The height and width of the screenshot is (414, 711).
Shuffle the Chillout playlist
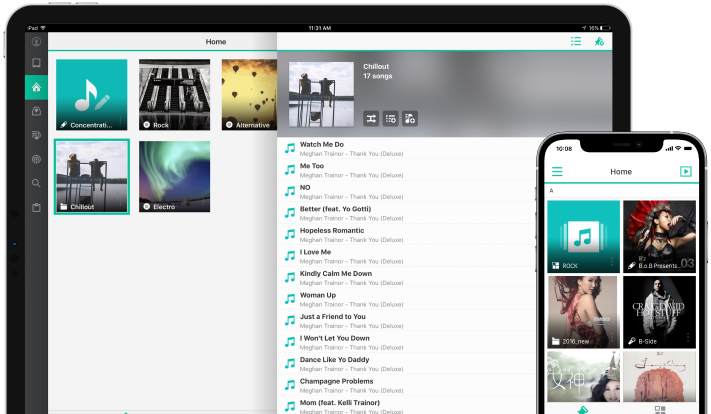pyautogui.click(x=371, y=119)
